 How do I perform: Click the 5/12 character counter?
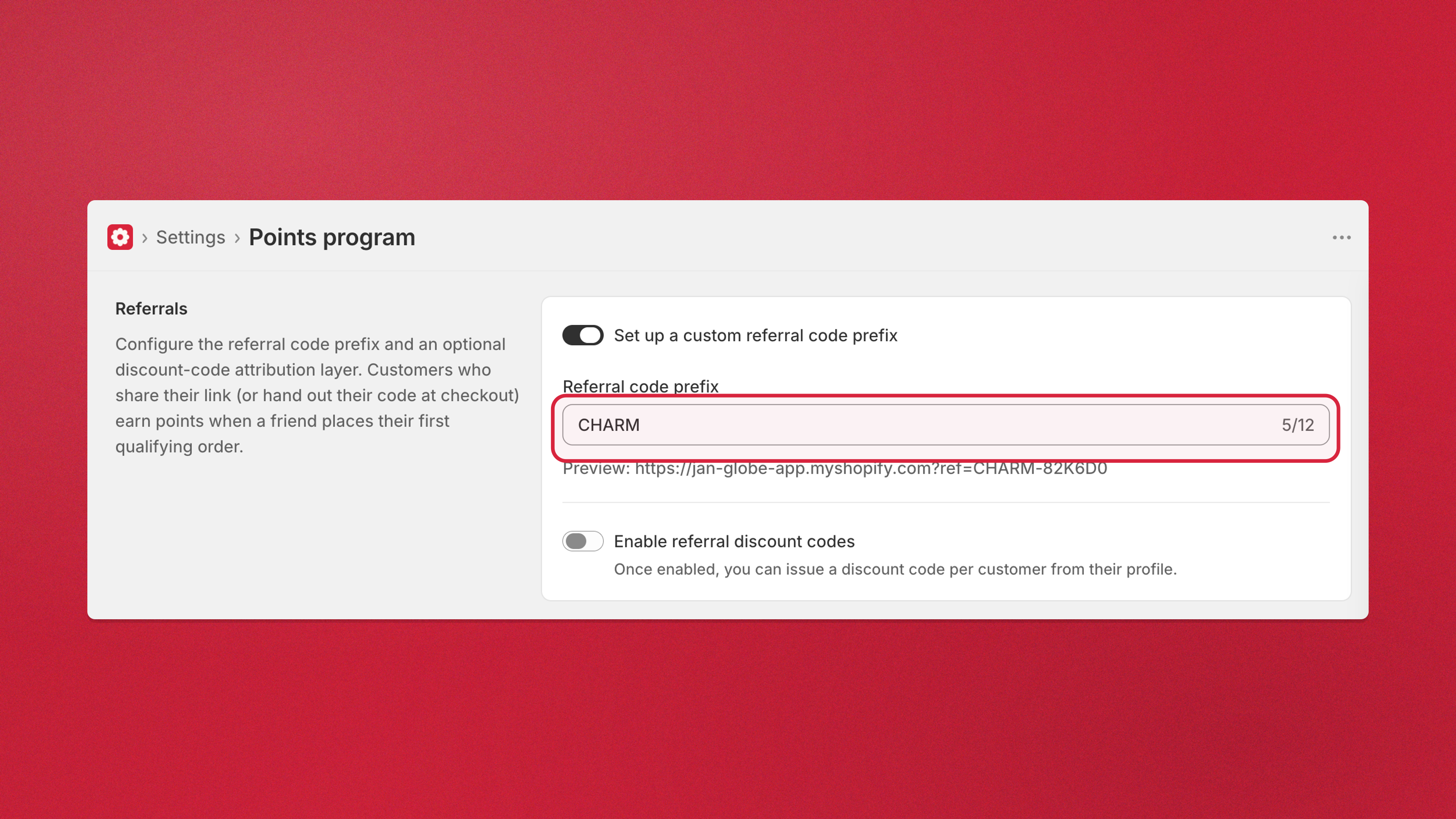(x=1297, y=425)
